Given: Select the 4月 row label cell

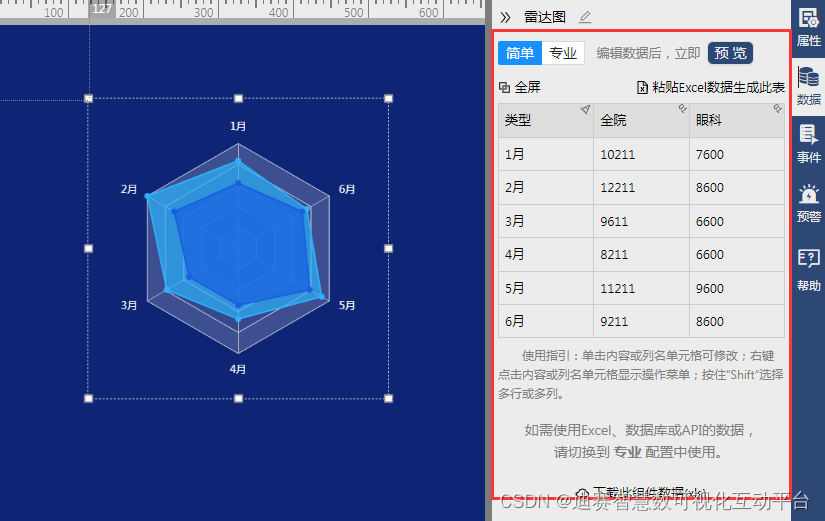Looking at the screenshot, I should pos(546,255).
